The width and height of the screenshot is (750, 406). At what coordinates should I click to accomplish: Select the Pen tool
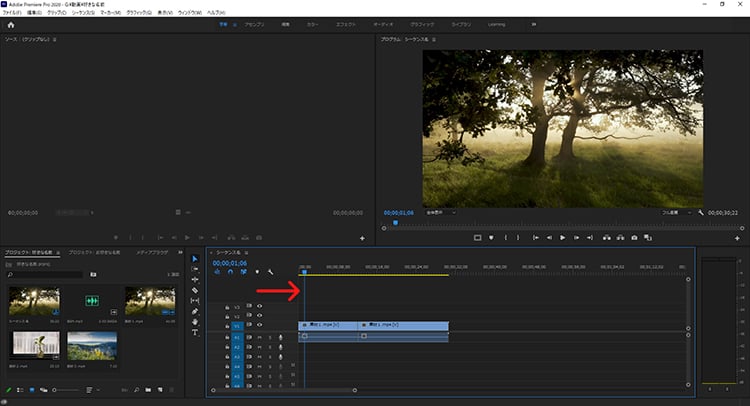click(195, 311)
